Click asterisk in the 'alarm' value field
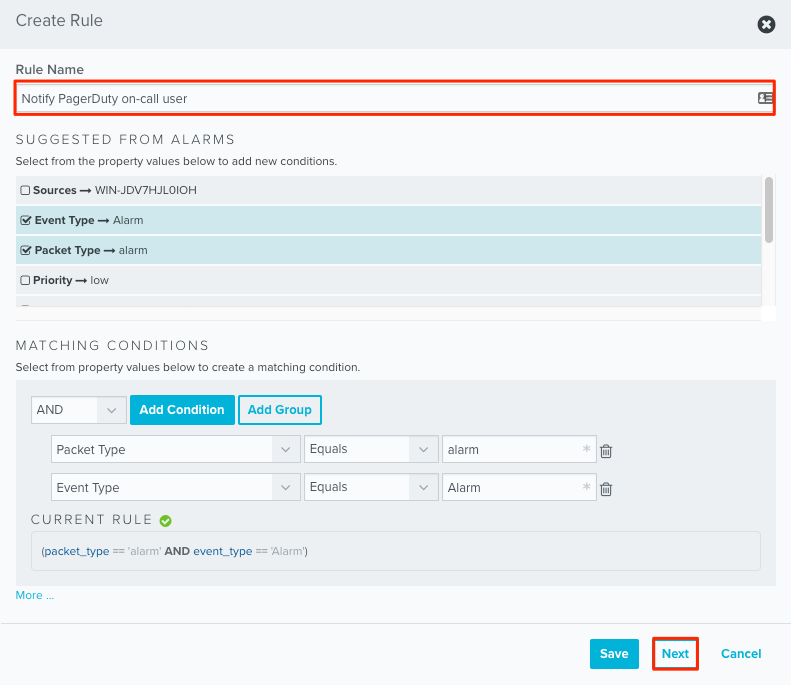 tap(586, 450)
